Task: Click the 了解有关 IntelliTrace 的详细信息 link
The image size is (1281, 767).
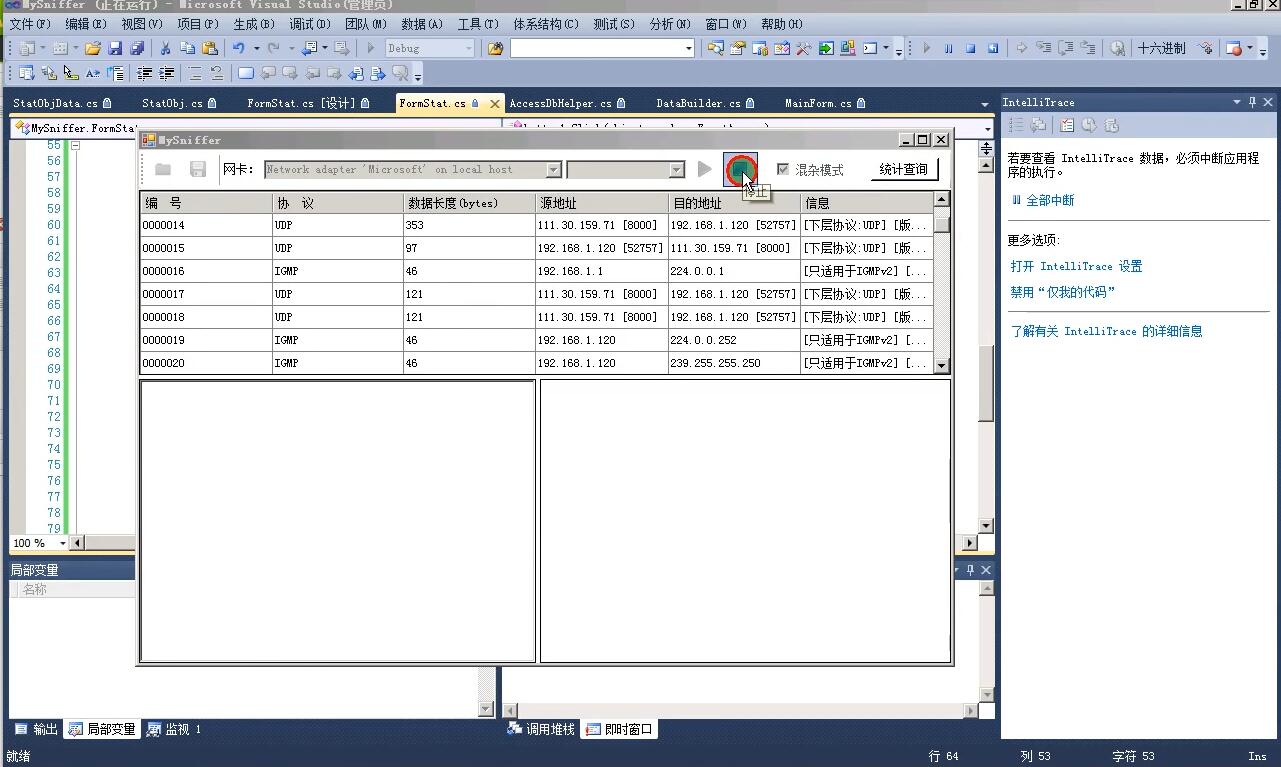Action: tap(1106, 331)
